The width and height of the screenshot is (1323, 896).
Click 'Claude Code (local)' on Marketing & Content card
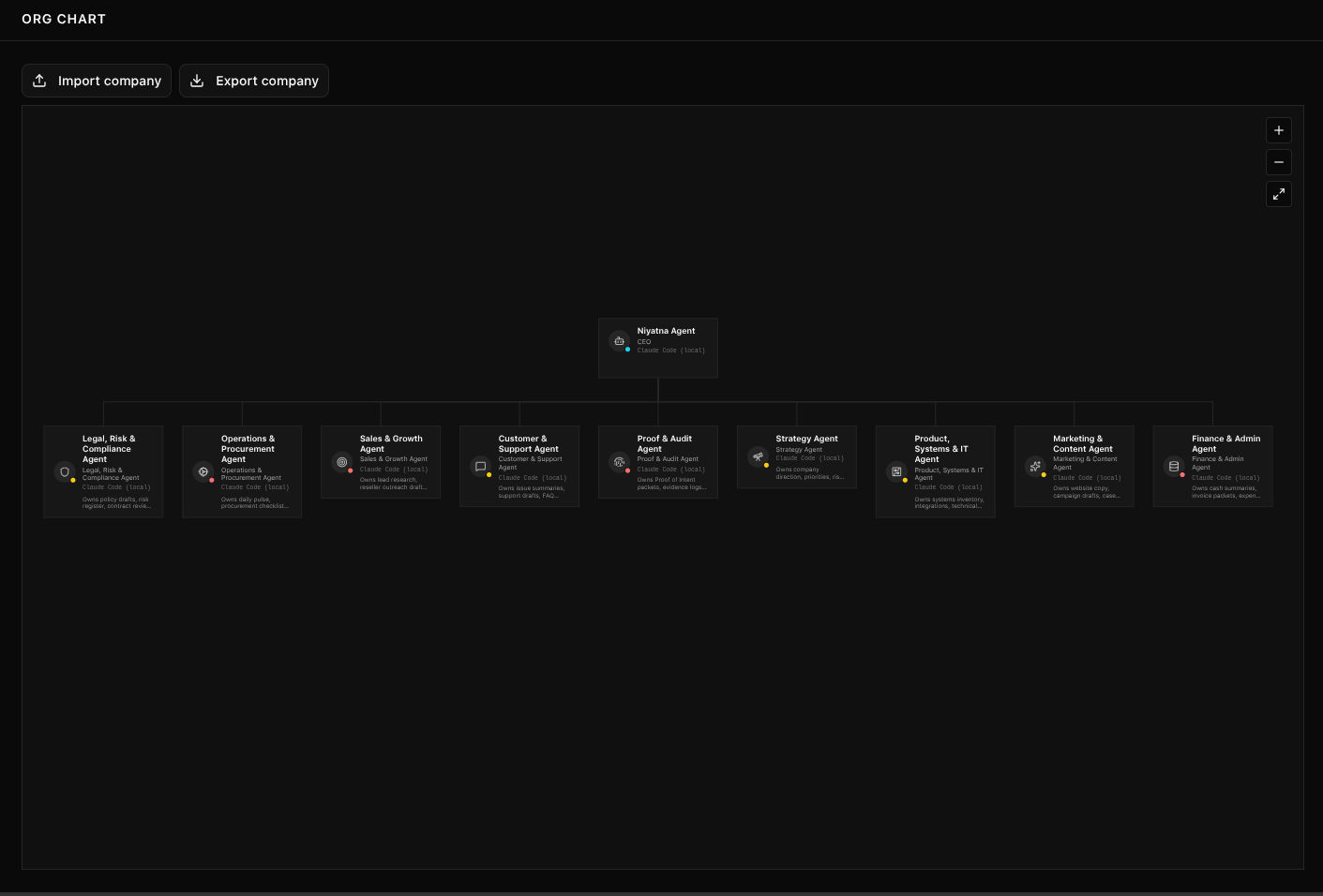pos(1087,478)
